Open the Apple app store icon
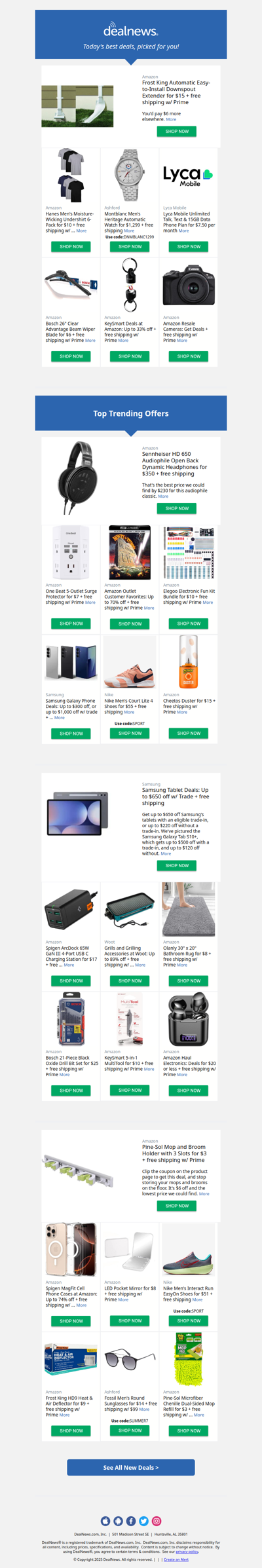The image size is (262, 1568). [x=105, y=1521]
